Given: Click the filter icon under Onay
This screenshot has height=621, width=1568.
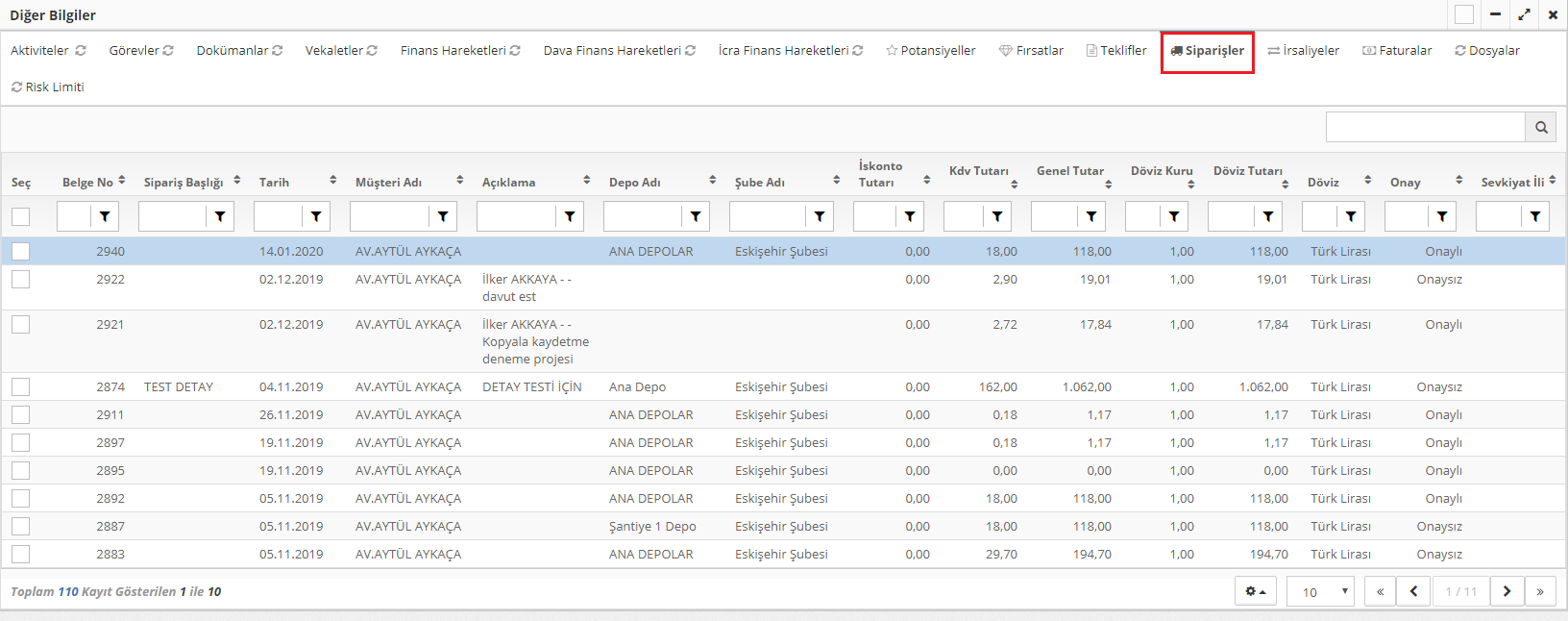Looking at the screenshot, I should tap(1441, 216).
